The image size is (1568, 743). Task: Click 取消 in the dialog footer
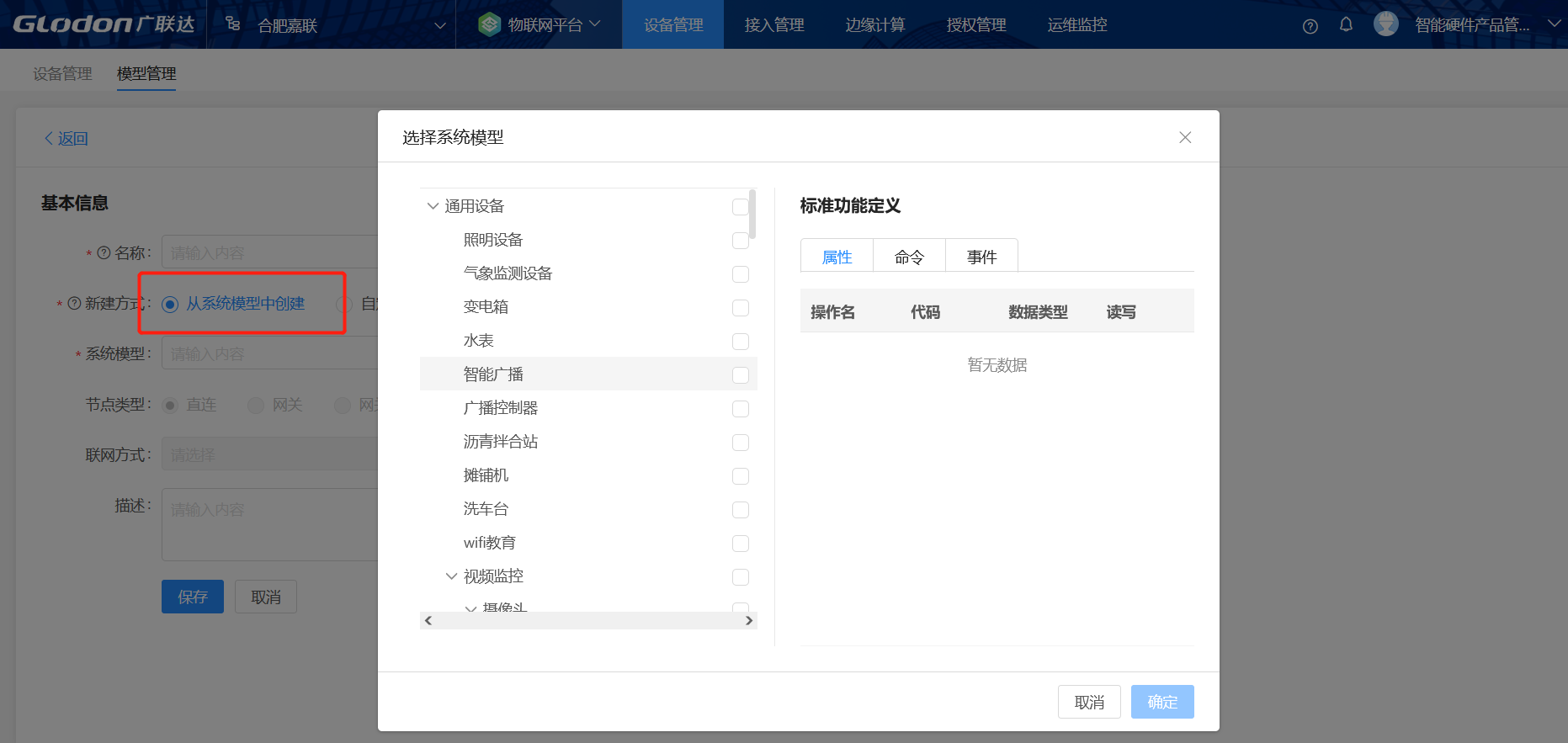coord(1088,702)
